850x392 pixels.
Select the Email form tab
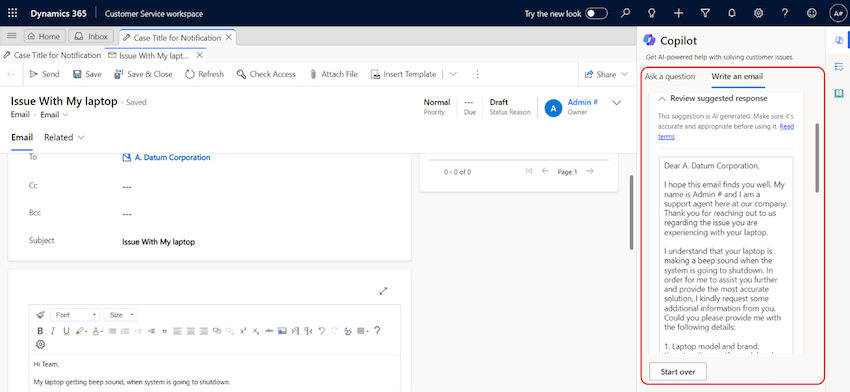(x=22, y=137)
